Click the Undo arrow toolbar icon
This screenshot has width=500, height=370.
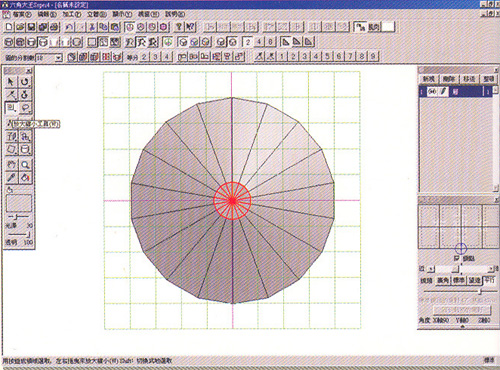(69, 27)
